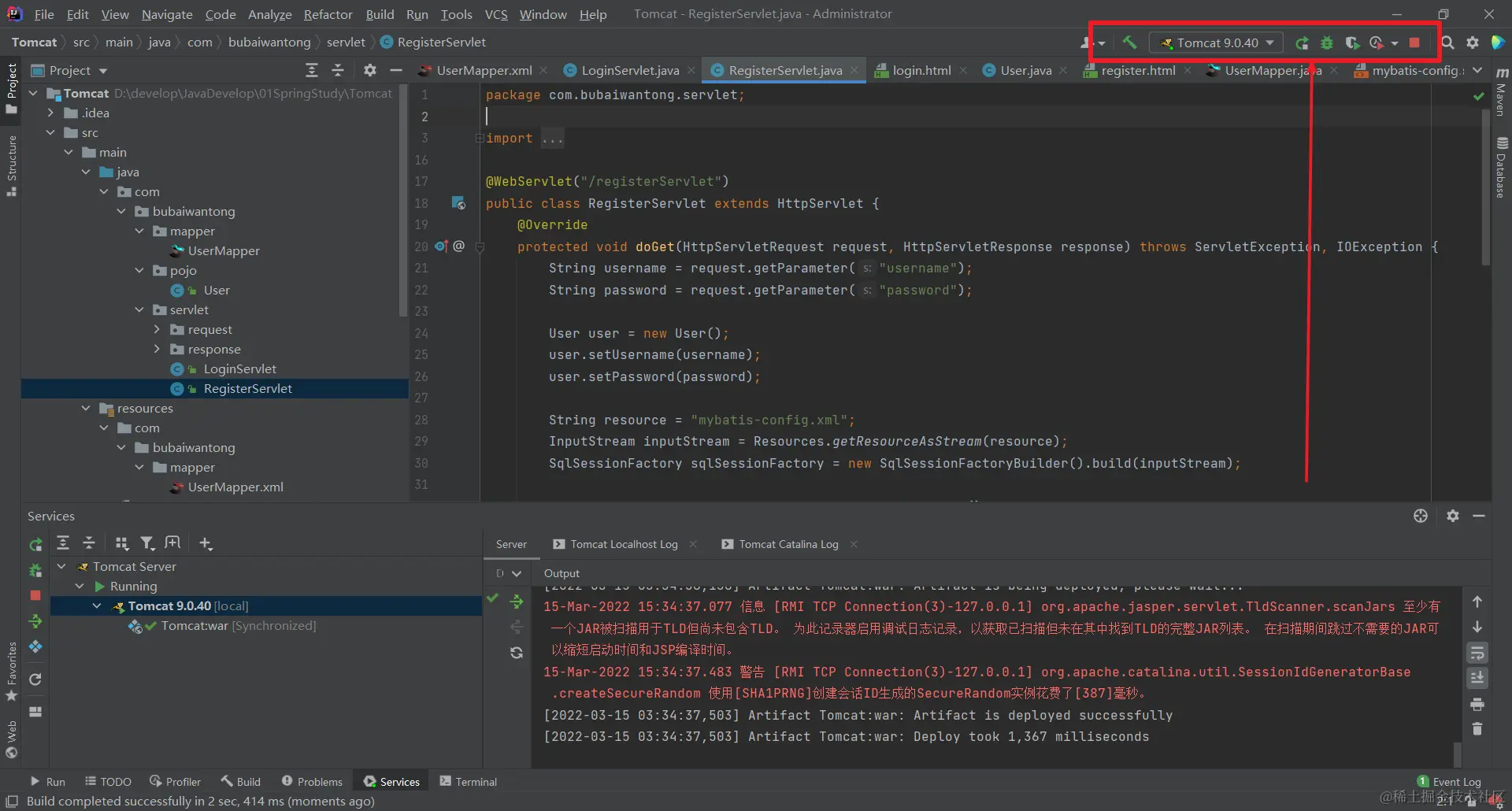This screenshot has height=811, width=1512.
Task: Open the VCS menu
Action: pyautogui.click(x=496, y=14)
